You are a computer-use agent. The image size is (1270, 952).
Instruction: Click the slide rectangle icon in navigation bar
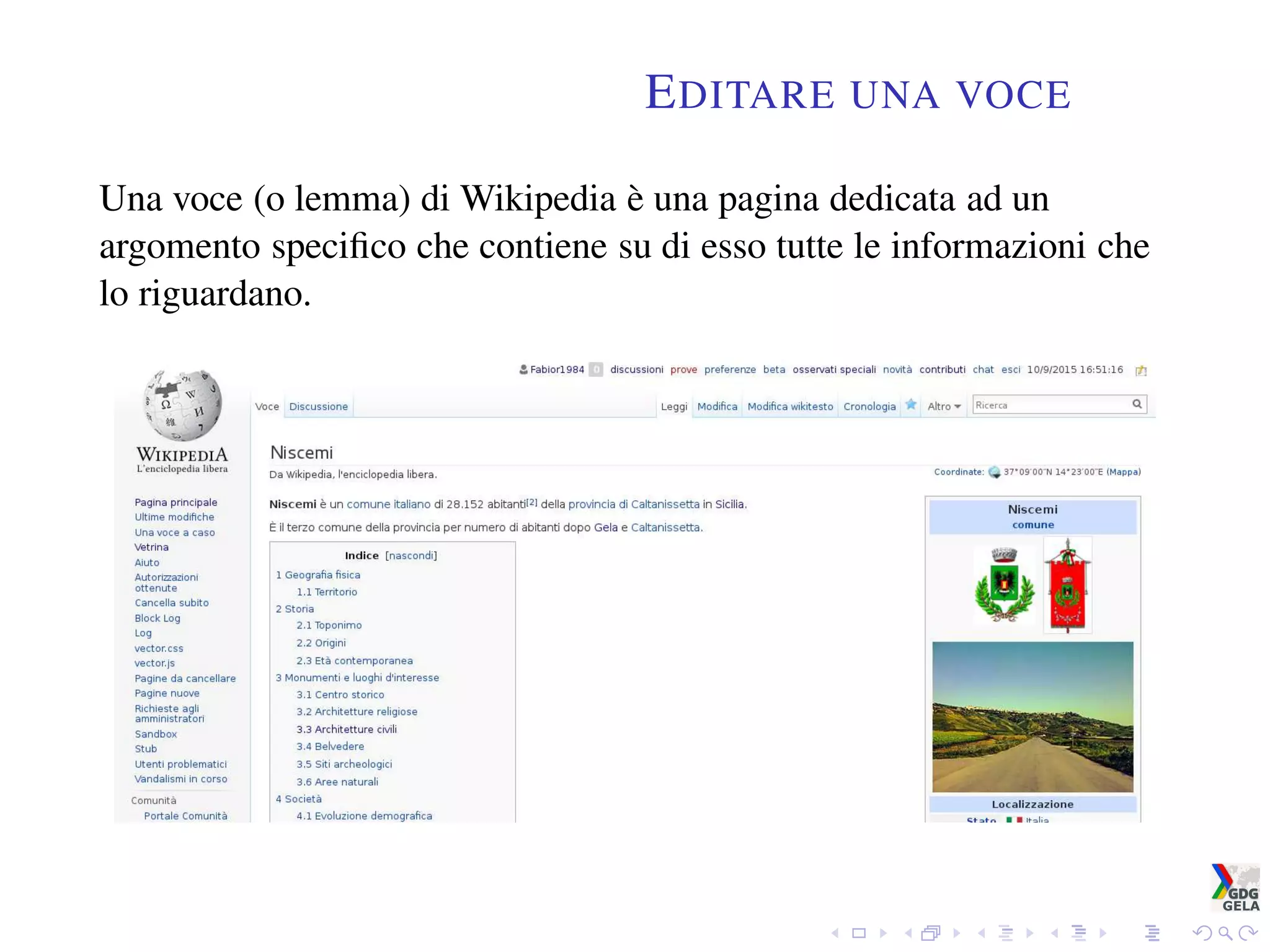click(x=859, y=933)
